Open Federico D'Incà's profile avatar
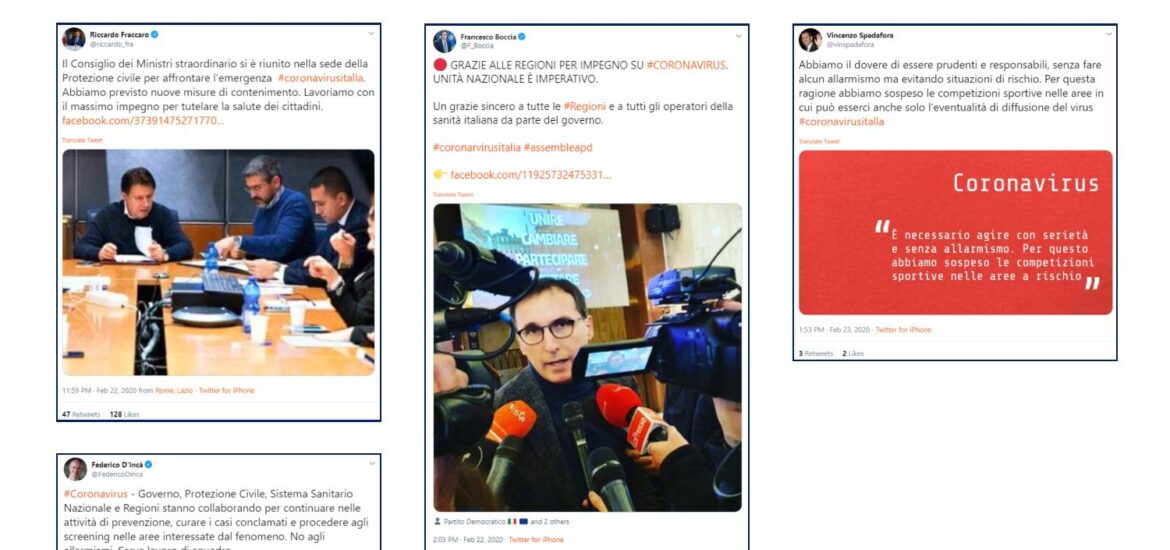The image size is (1170, 550). click(x=75, y=469)
